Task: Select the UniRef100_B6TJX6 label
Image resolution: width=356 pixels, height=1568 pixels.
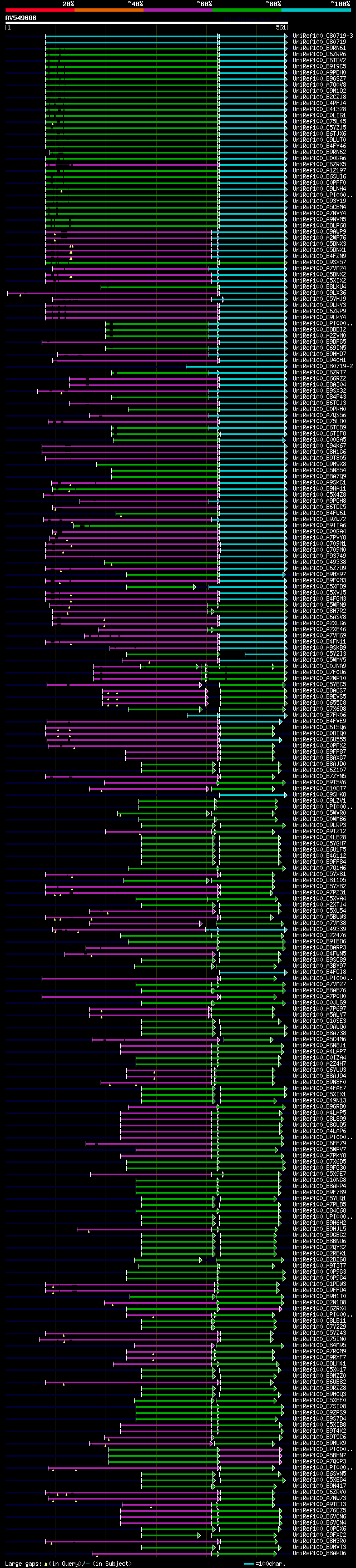Action: click(x=319, y=134)
